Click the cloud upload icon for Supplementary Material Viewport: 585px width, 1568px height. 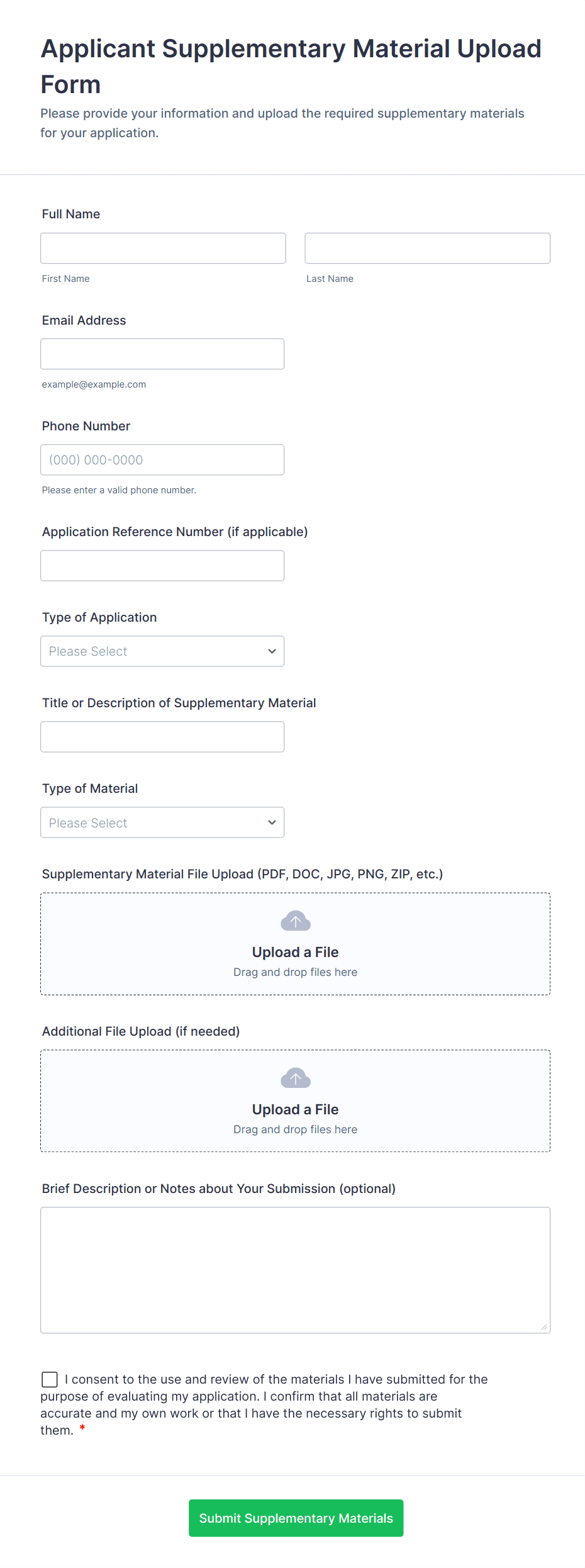(296, 921)
